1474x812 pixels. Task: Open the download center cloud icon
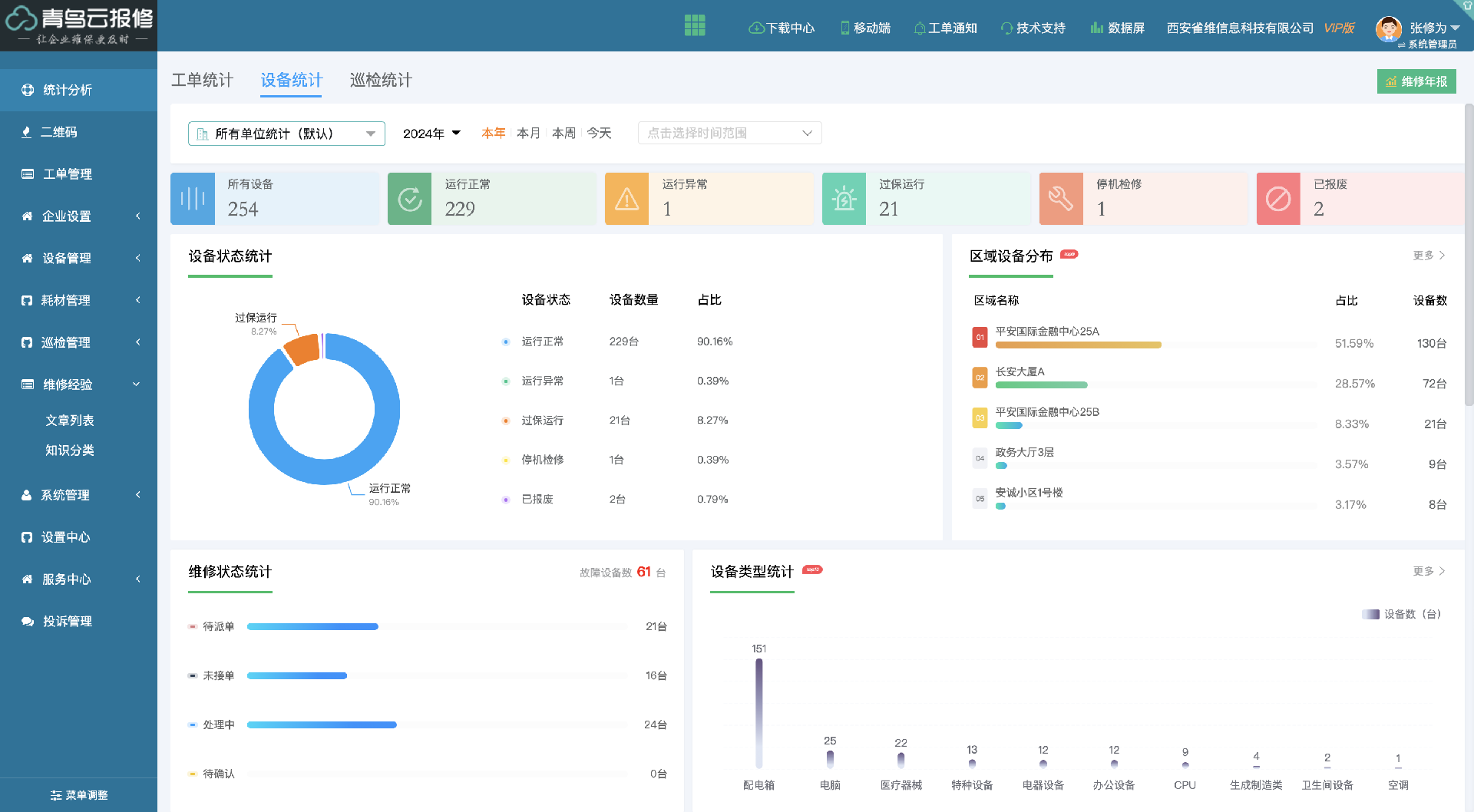click(755, 28)
